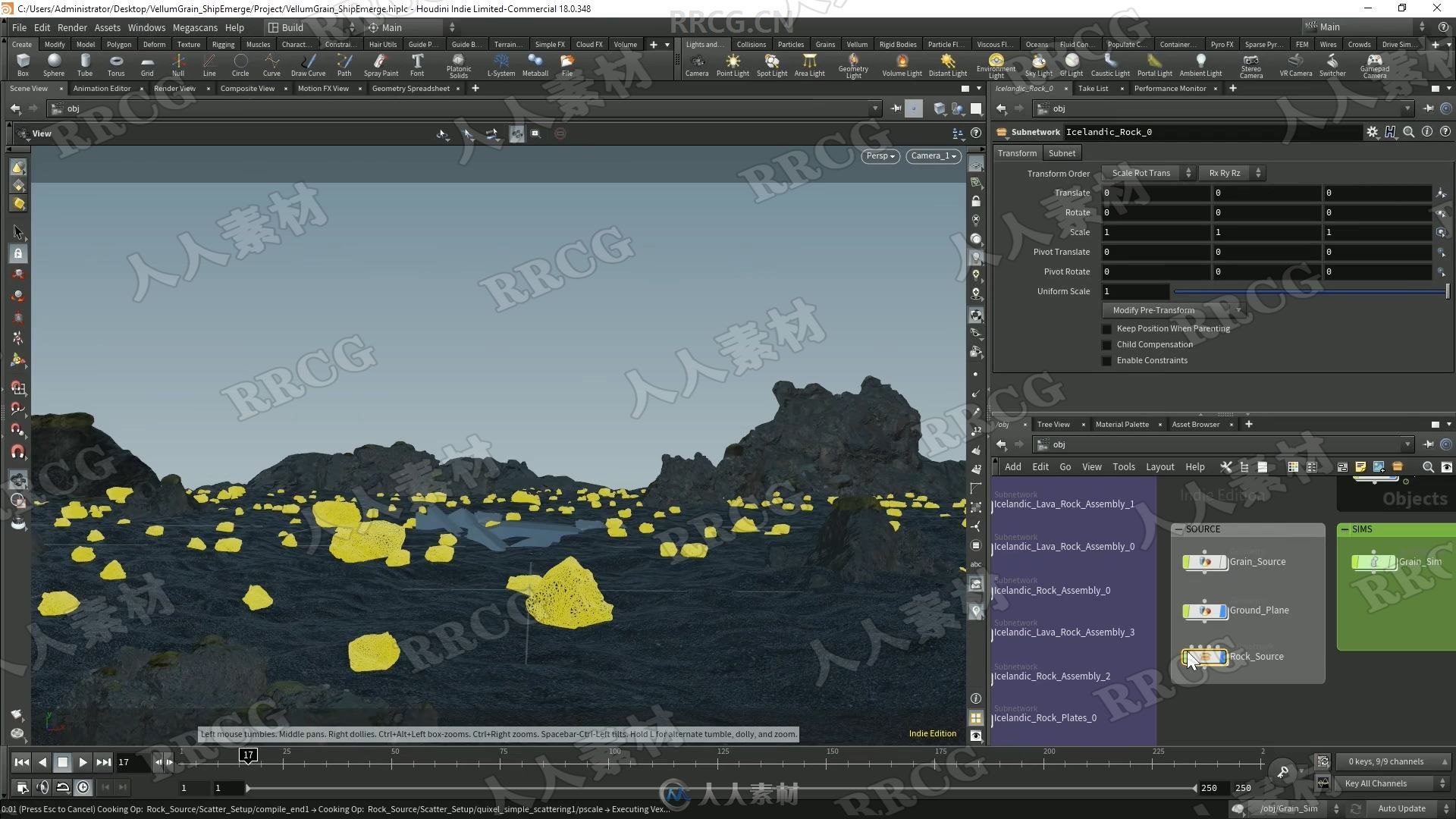The height and width of the screenshot is (819, 1456).
Task: Tick the Enable Constraints checkbox
Action: click(1106, 361)
